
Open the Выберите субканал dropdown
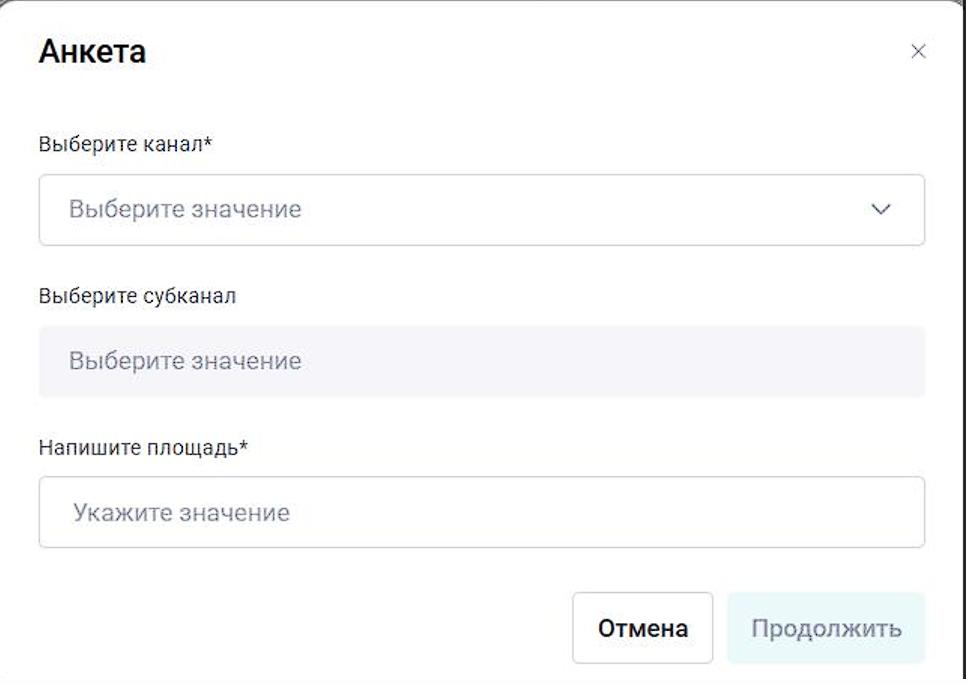(x=481, y=361)
